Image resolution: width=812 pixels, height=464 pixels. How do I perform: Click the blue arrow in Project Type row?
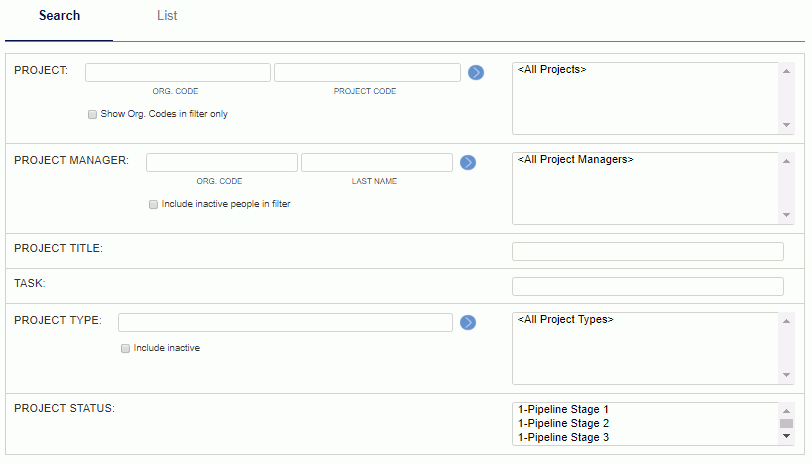pyautogui.click(x=468, y=323)
